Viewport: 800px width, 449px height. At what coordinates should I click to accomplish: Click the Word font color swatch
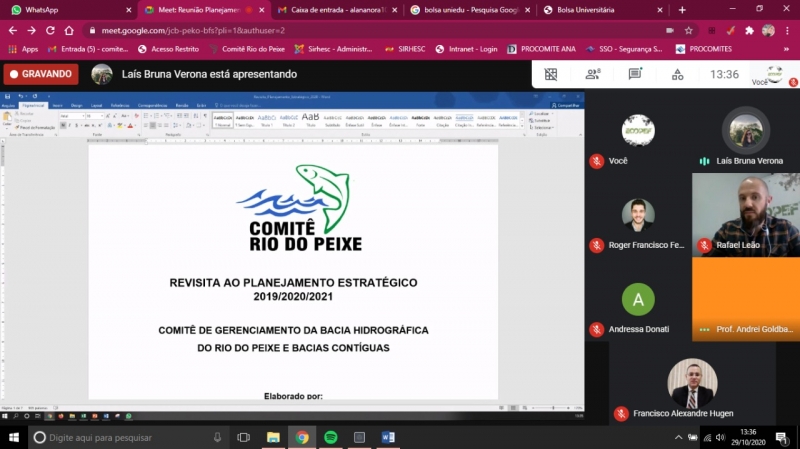tap(131, 126)
